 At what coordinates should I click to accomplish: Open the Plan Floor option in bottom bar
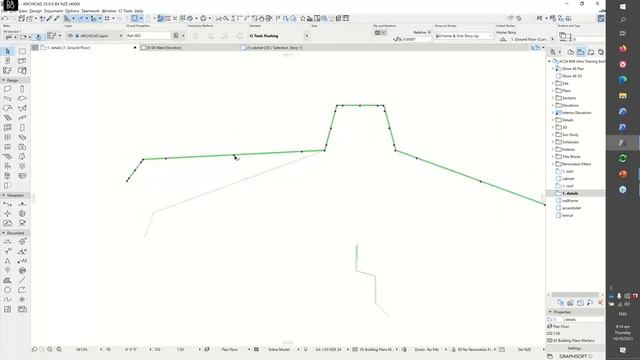230,349
